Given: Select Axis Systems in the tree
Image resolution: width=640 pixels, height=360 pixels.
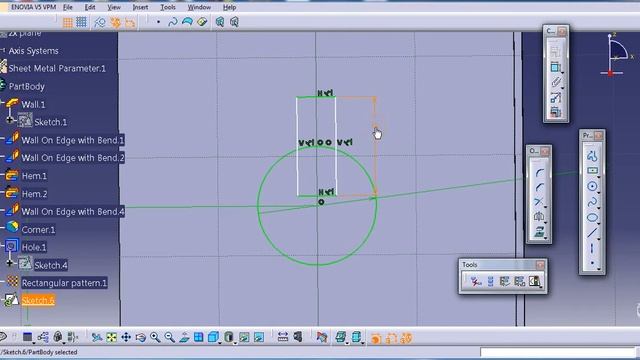Looking at the screenshot, I should [x=33, y=51].
